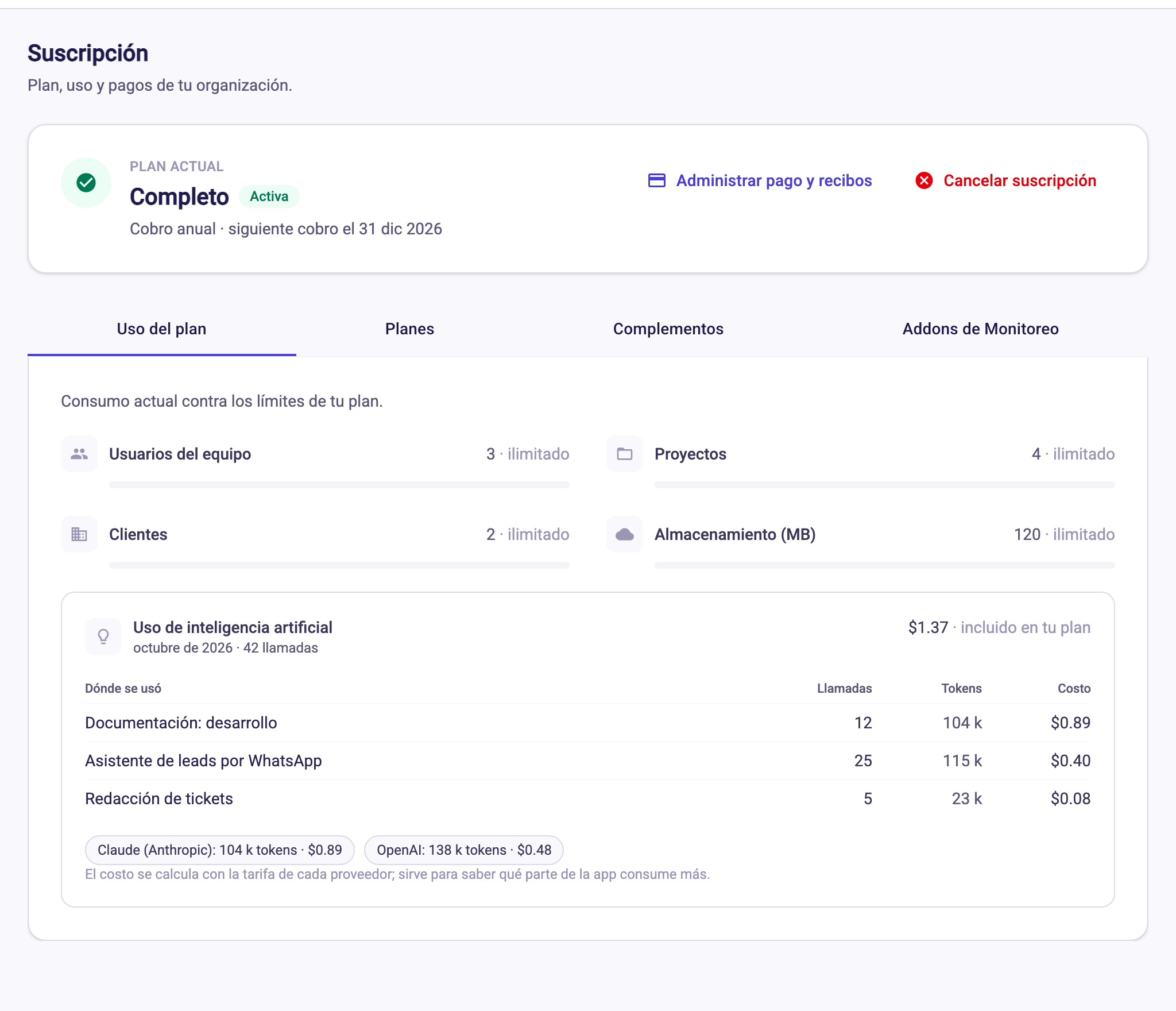Viewport: 1176px width, 1011px height.
Task: Click the Activa status badge
Action: (269, 196)
